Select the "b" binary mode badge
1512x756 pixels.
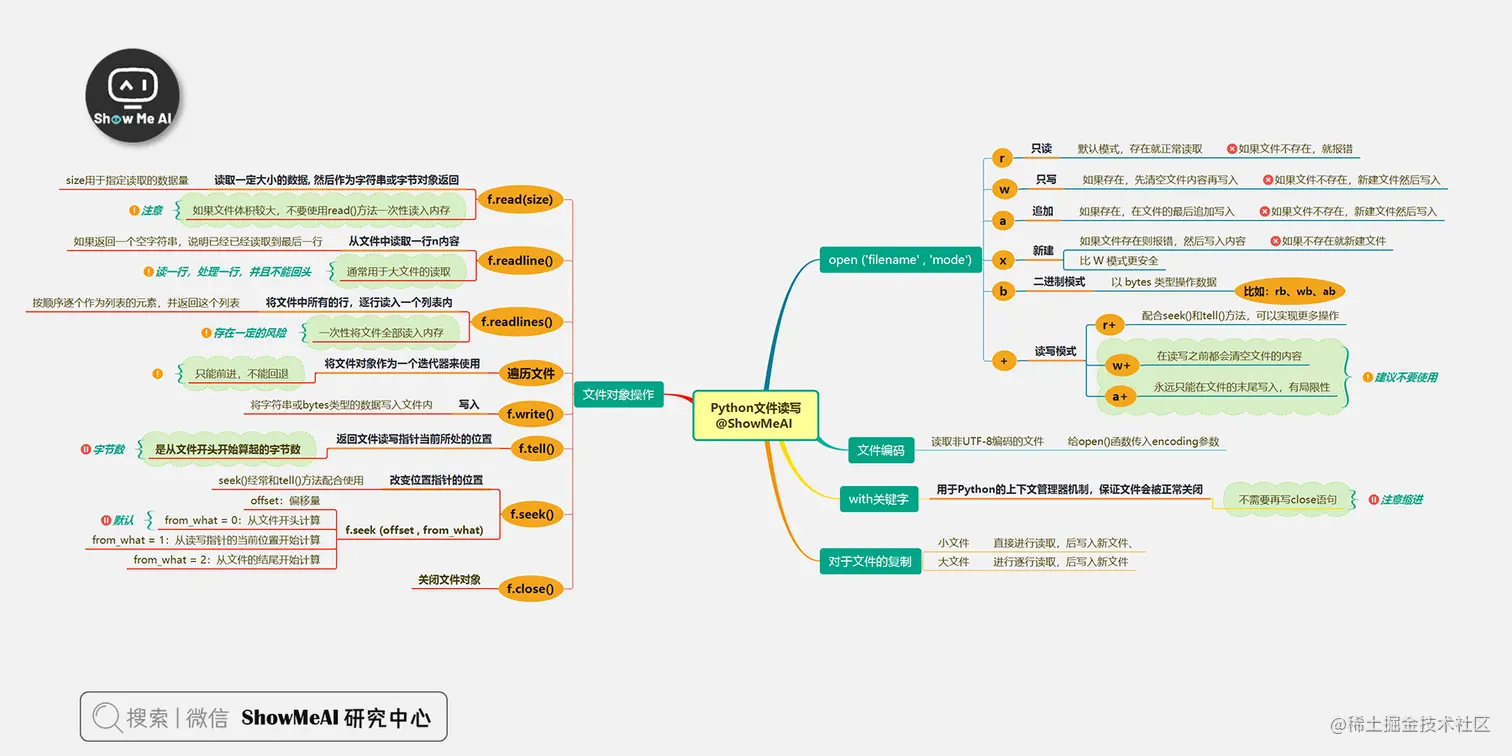click(x=1002, y=291)
